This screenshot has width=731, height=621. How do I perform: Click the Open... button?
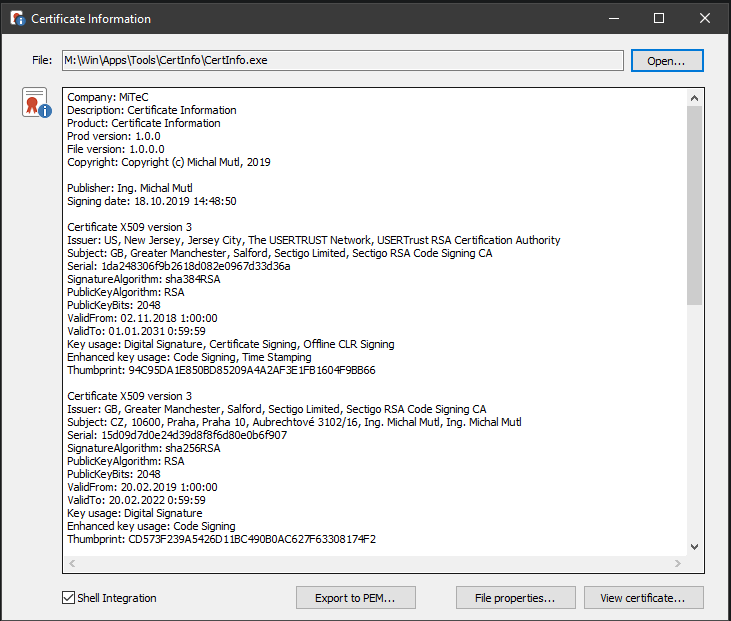point(667,61)
